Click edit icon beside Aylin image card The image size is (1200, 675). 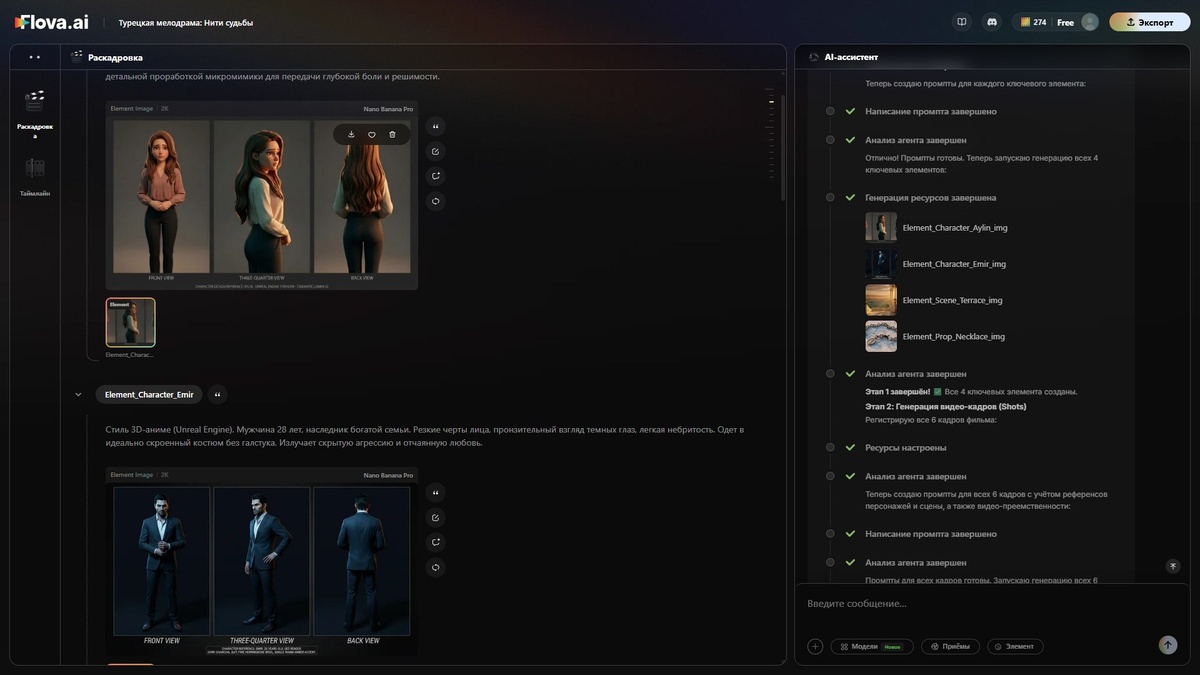(x=436, y=151)
